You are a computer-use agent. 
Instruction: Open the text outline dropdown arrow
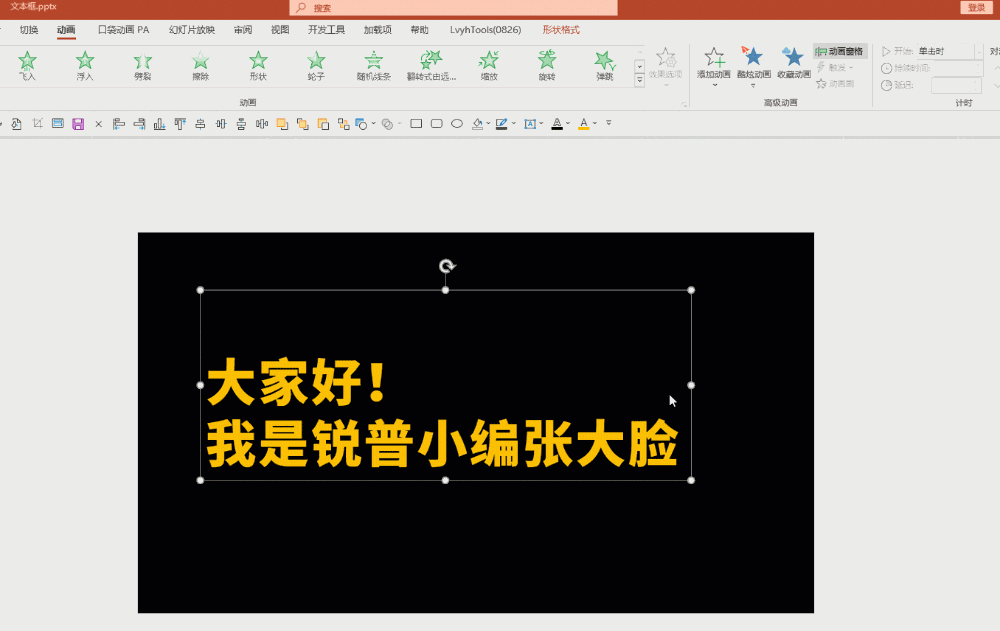pos(568,124)
